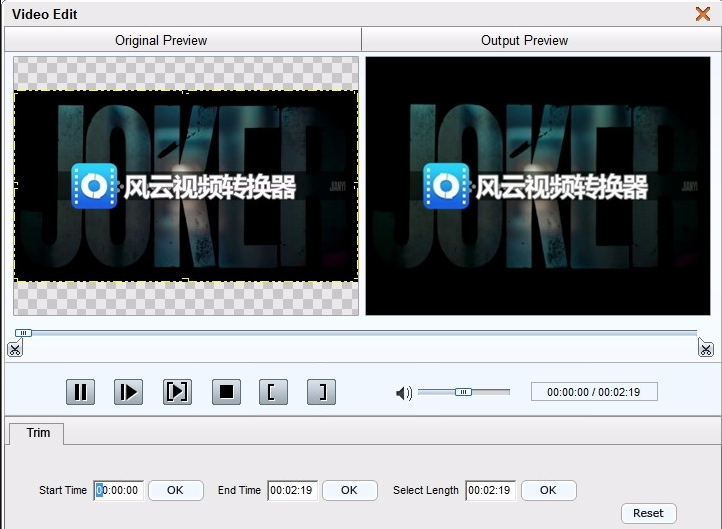
Task: Click the volume slider handle
Action: [x=463, y=392]
